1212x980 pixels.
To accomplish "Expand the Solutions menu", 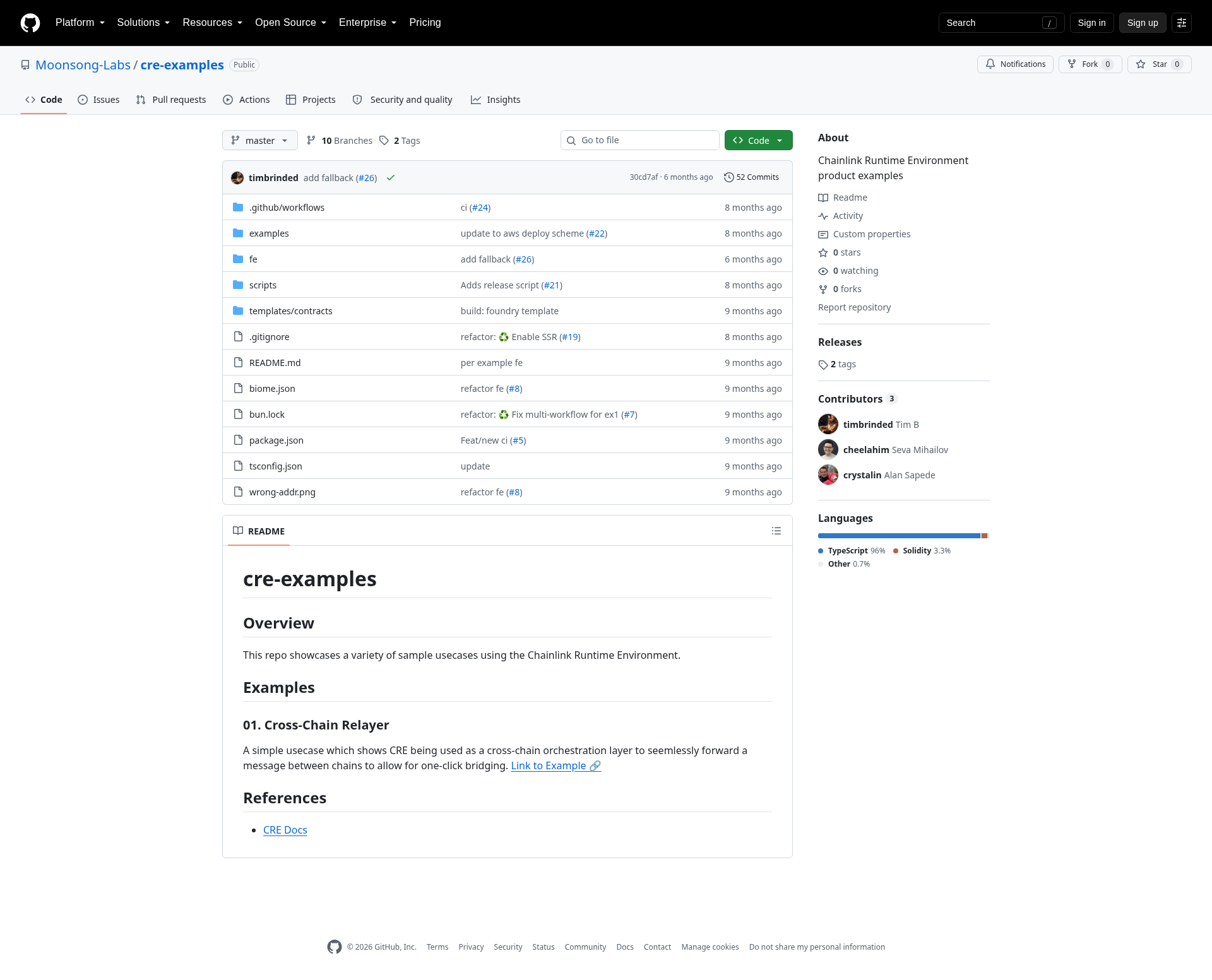I will pyautogui.click(x=143, y=23).
